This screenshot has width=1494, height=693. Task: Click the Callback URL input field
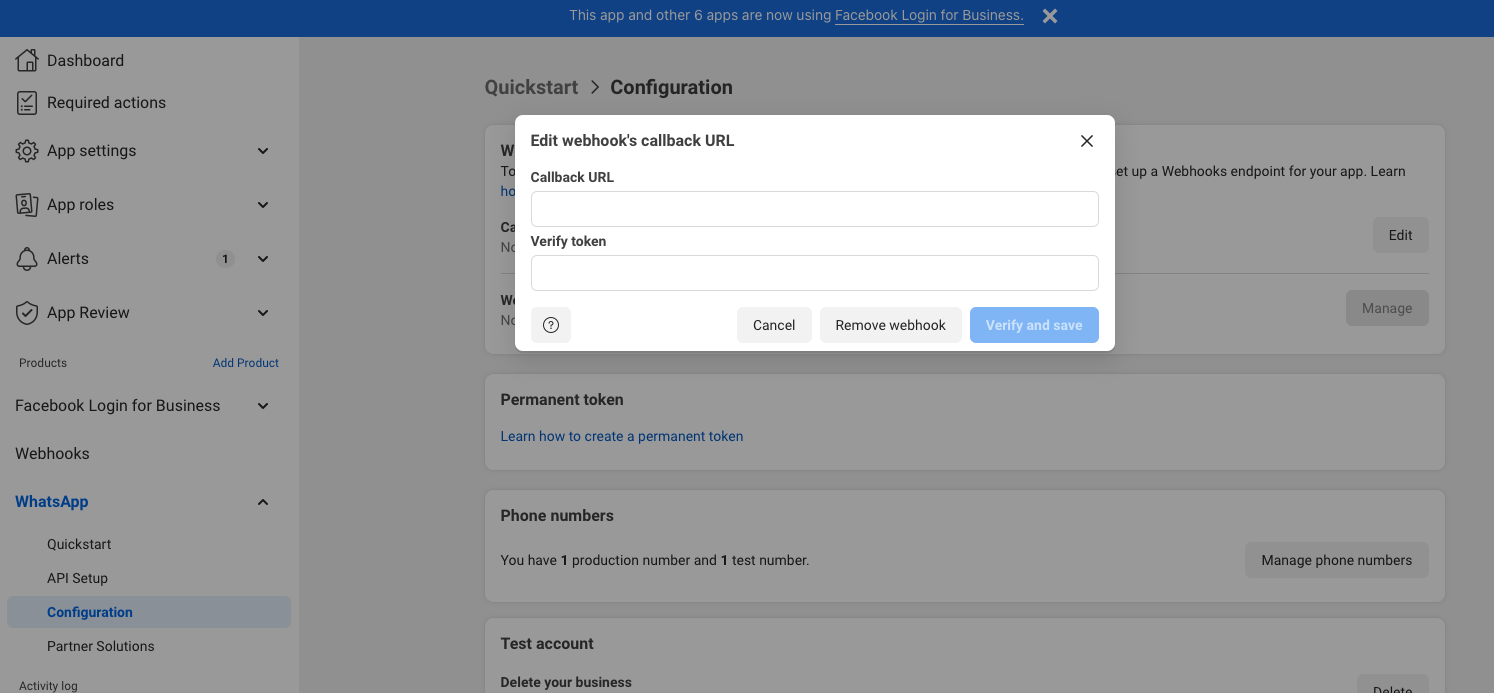pyautogui.click(x=814, y=209)
